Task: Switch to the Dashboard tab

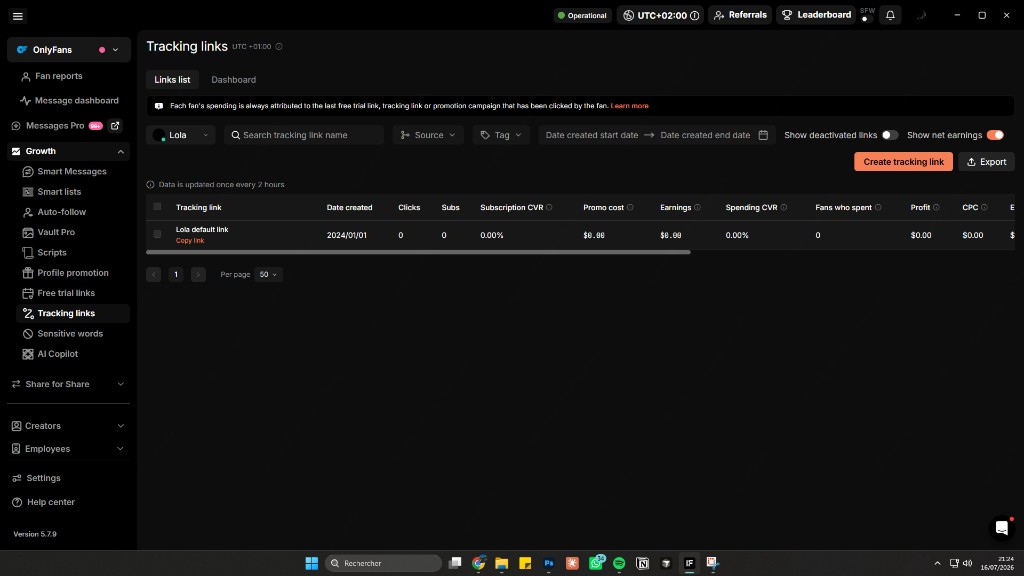Action: point(233,80)
